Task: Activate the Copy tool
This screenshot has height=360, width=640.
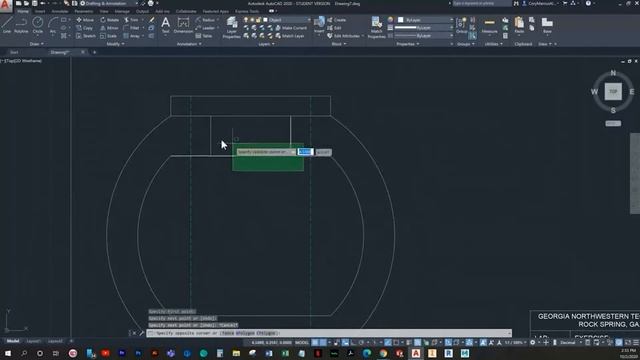Action: (x=84, y=28)
